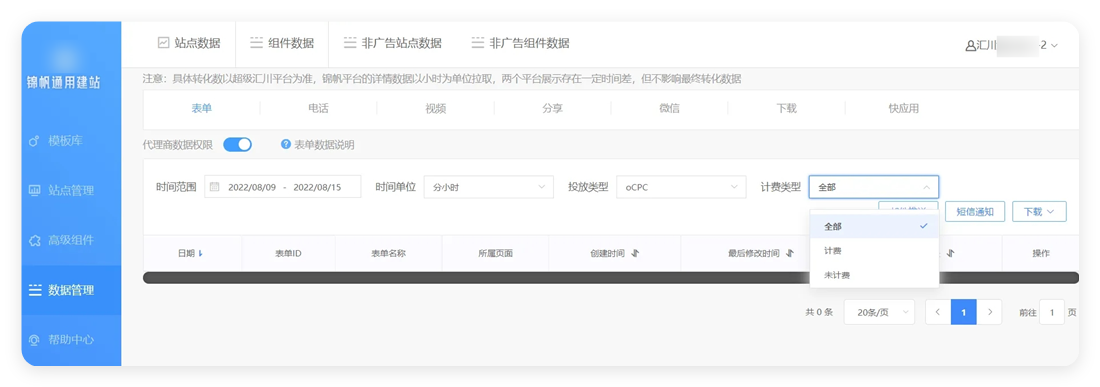
Task: Open the 20条/页 page size dropdown
Action: pos(879,312)
